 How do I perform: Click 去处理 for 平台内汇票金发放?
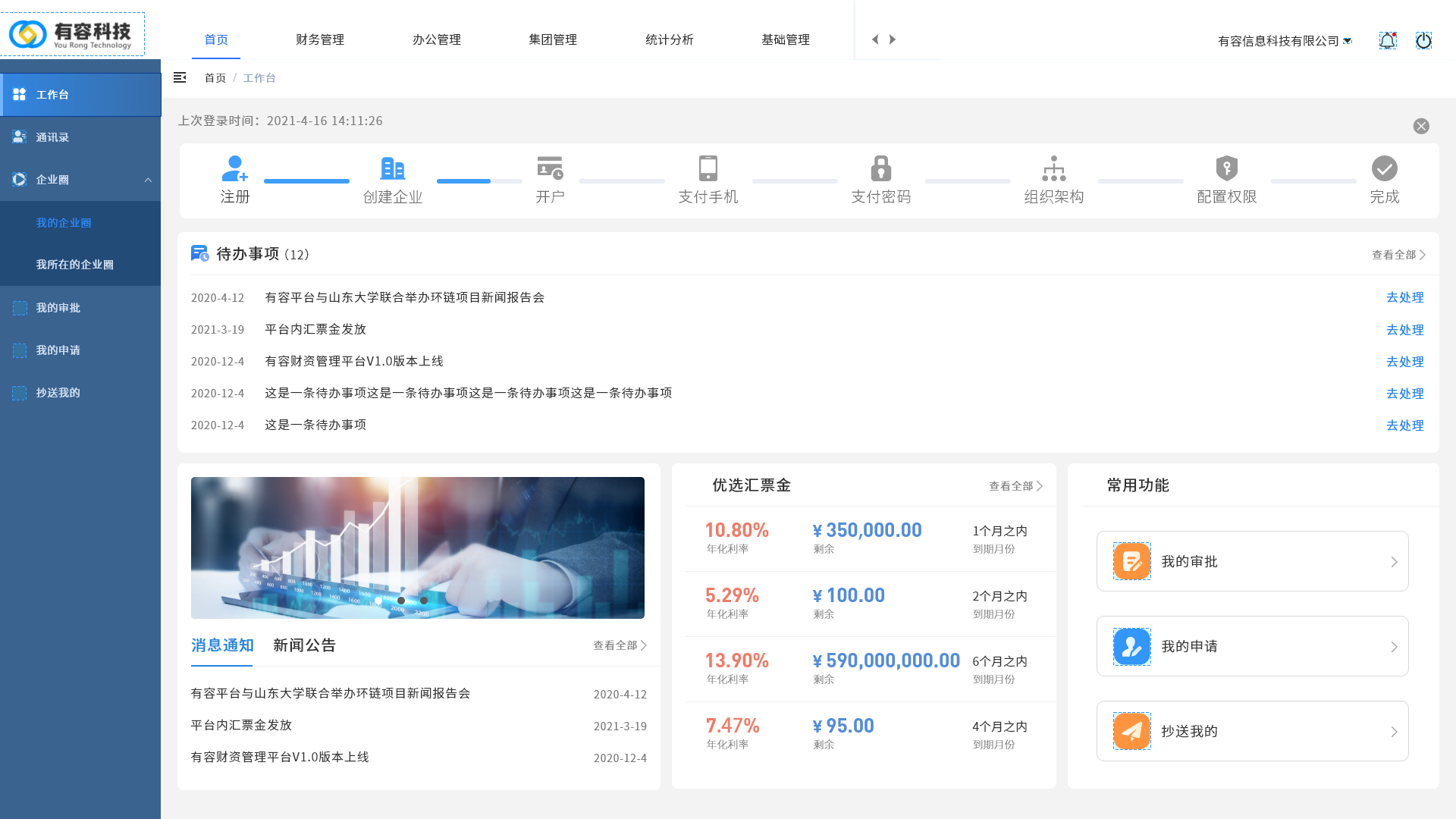pos(1405,330)
